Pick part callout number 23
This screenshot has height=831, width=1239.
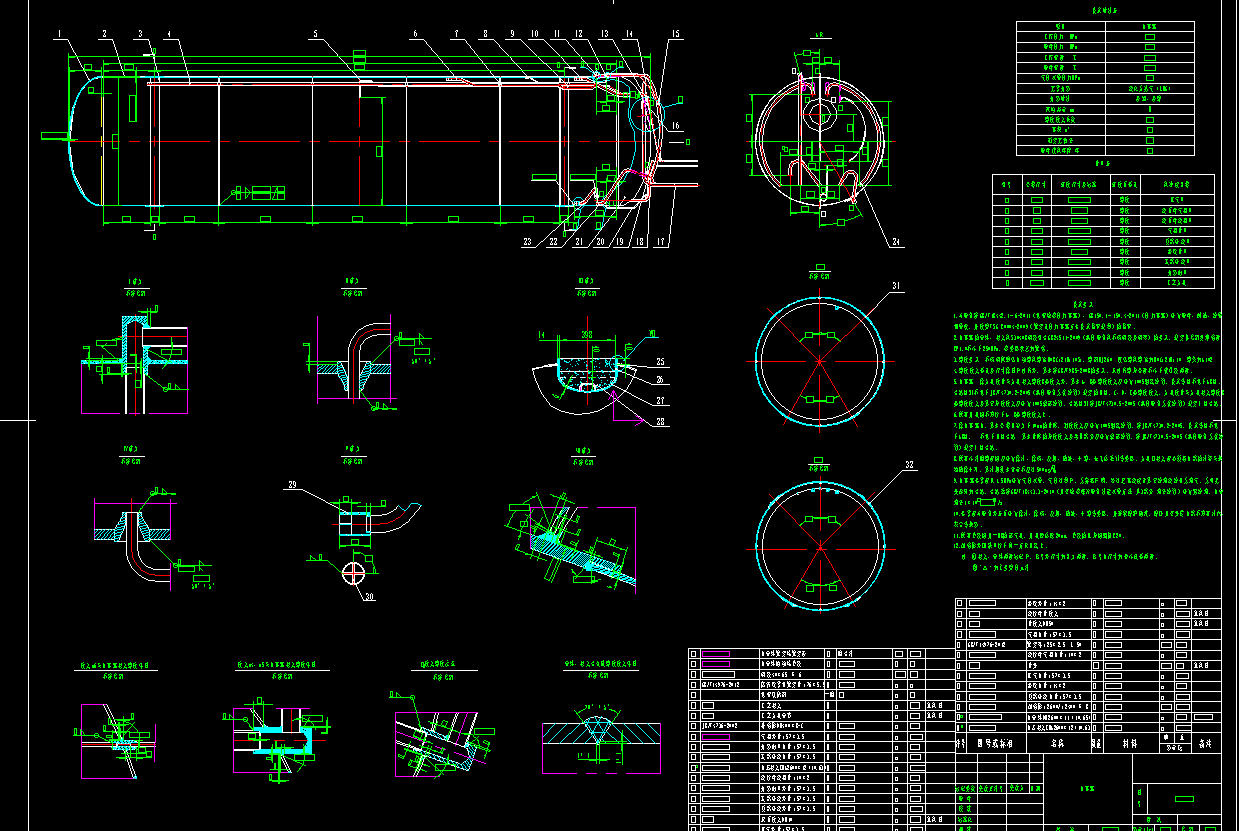[527, 241]
